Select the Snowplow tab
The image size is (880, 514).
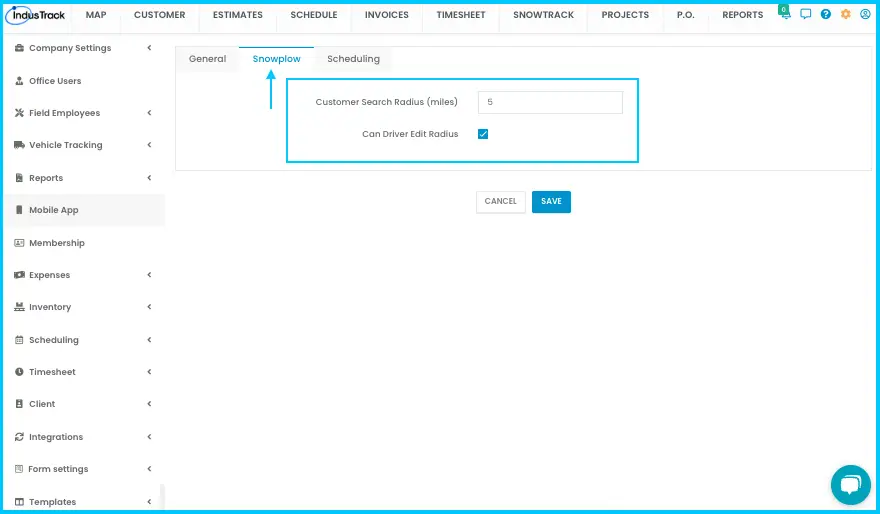point(276,59)
